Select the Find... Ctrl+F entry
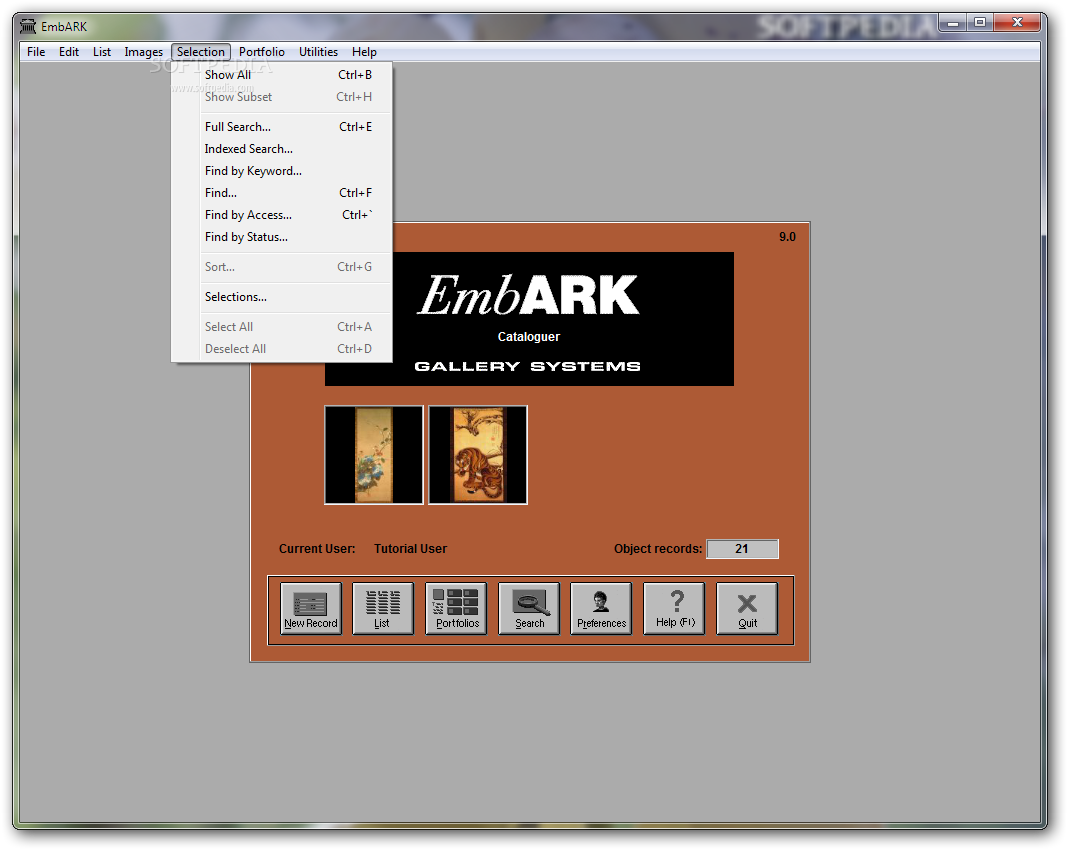This screenshot has width=1068, height=850. [x=281, y=193]
